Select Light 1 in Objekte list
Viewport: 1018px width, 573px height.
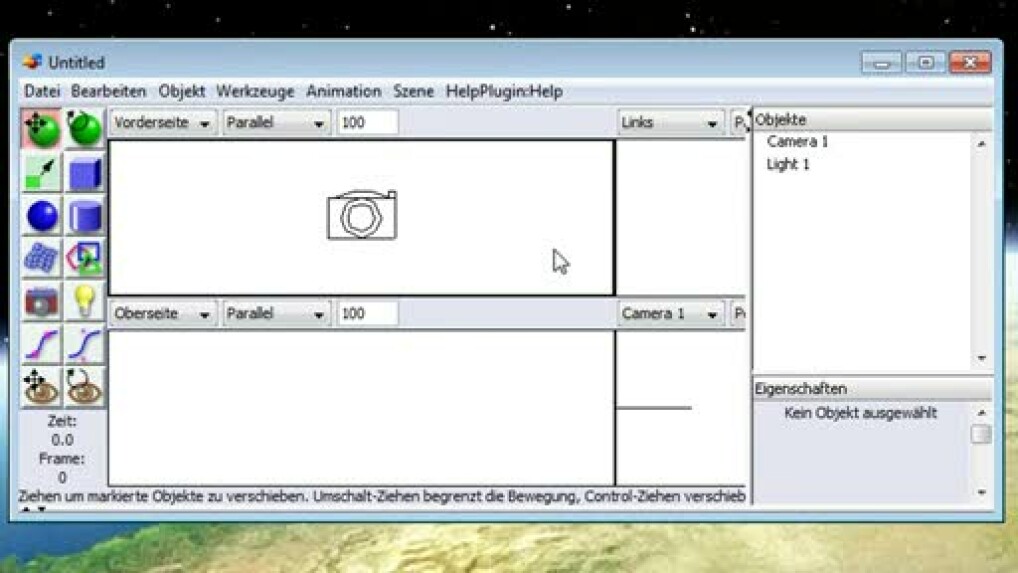(x=788, y=164)
